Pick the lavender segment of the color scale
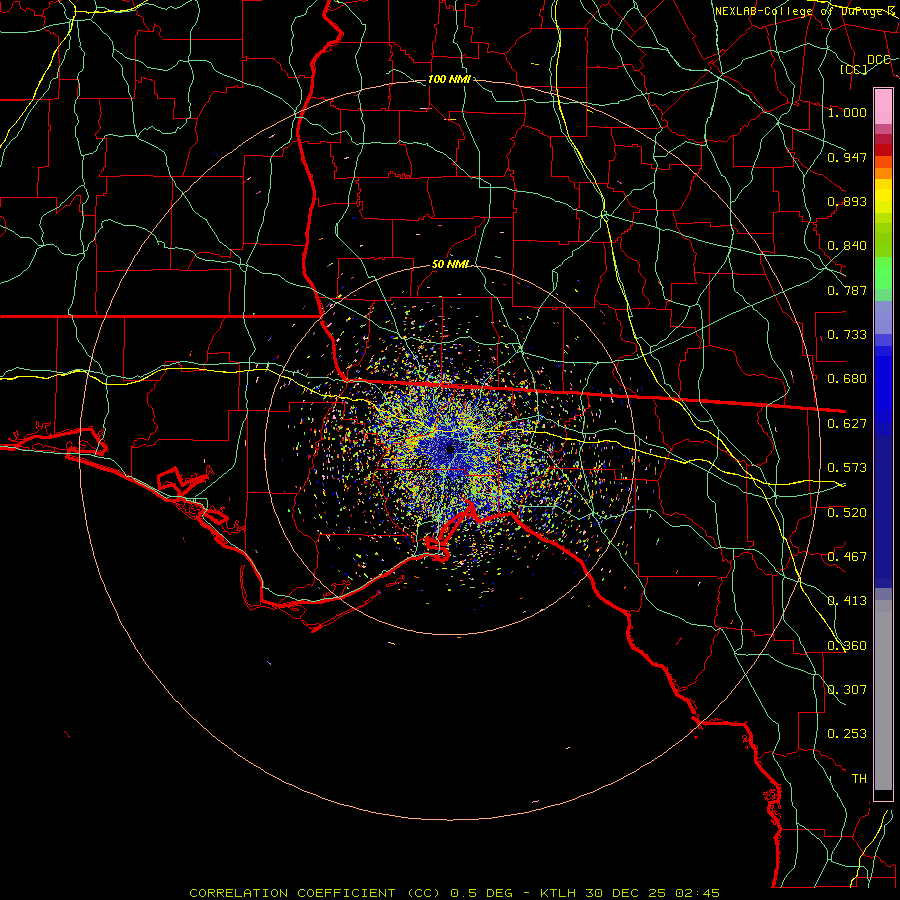 (x=883, y=317)
